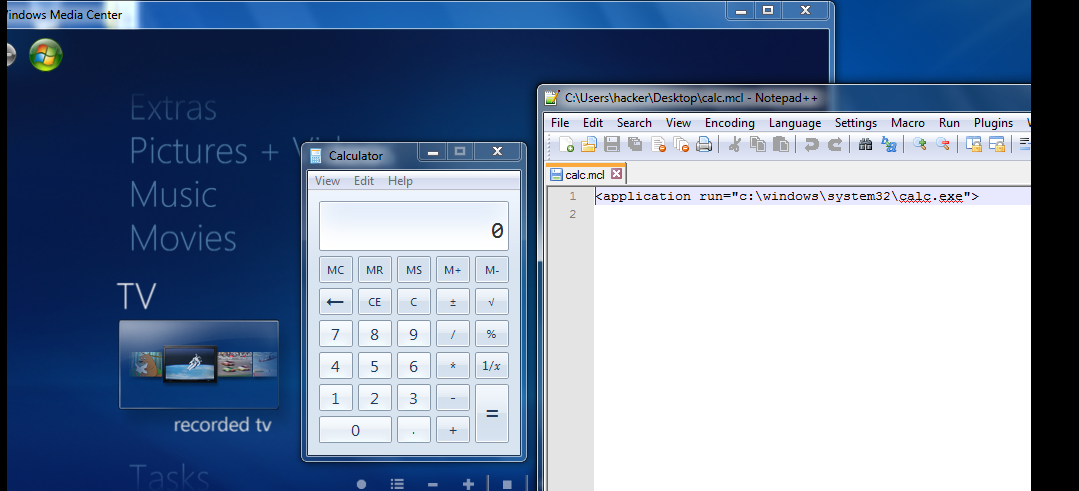Click the square root button

(x=492, y=302)
